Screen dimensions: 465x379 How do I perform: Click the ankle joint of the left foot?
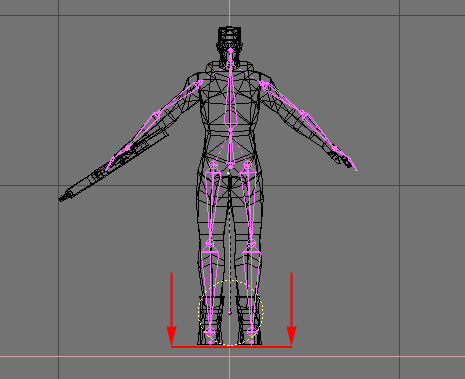coord(210,332)
